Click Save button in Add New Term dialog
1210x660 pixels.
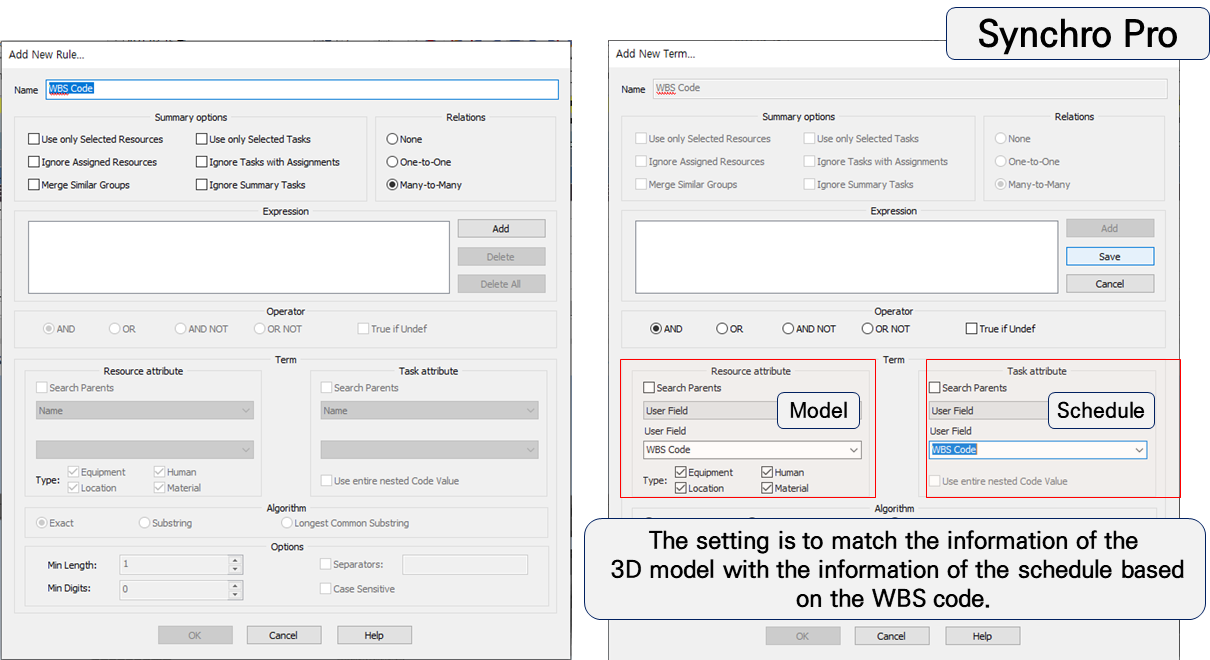1110,257
